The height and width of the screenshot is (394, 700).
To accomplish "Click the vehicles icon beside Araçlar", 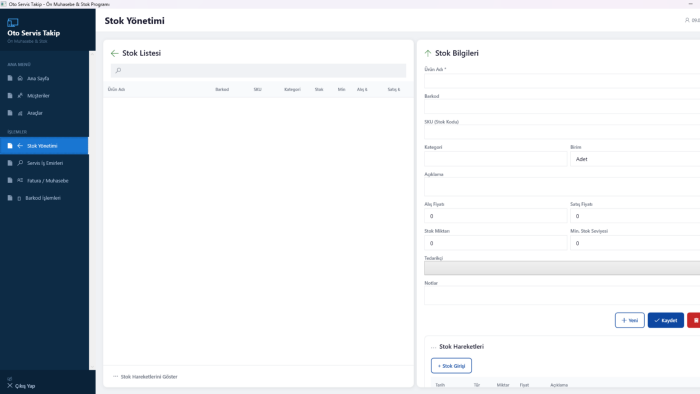I will tap(20, 113).
